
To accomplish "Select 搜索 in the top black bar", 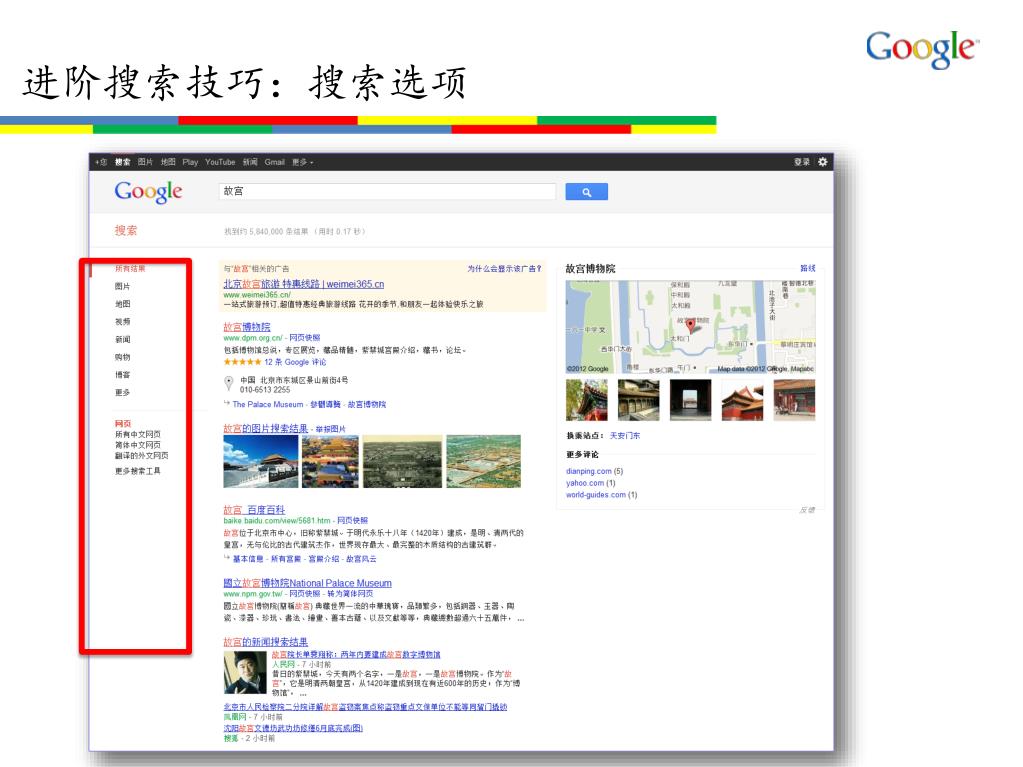I will [123, 162].
